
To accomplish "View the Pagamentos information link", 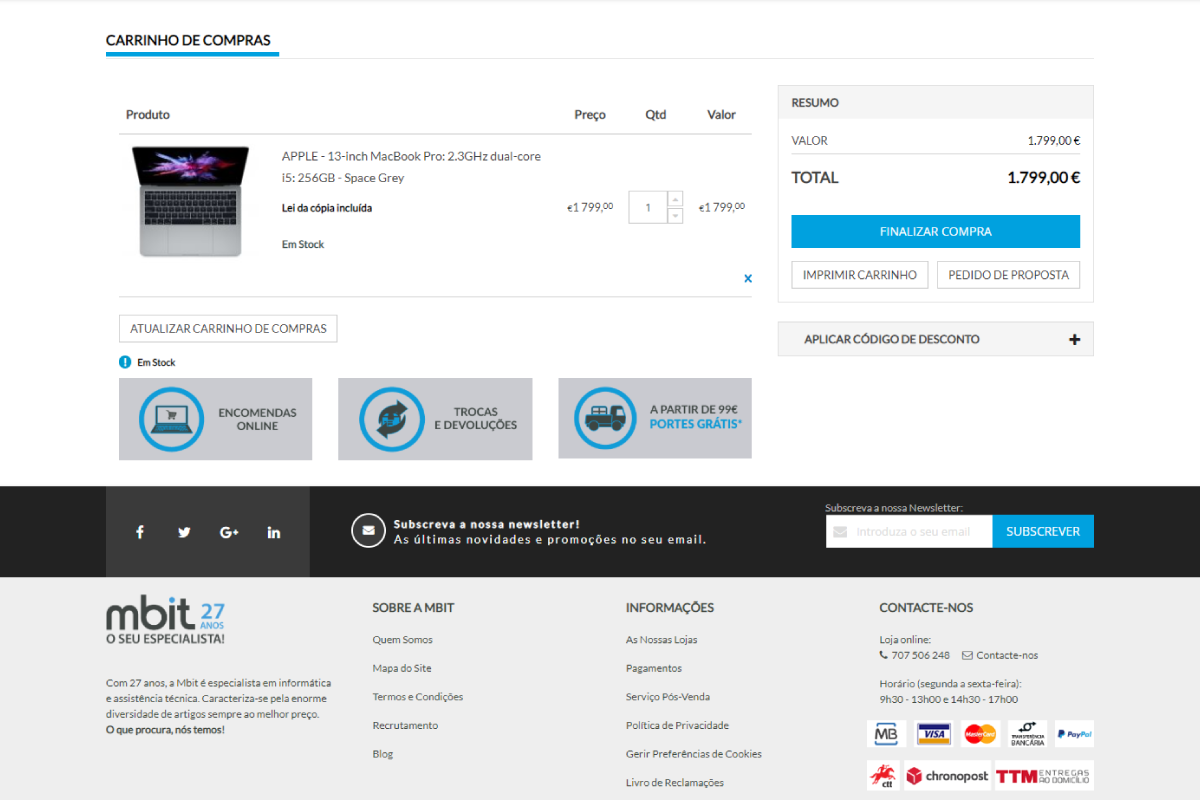I will pyautogui.click(x=654, y=668).
